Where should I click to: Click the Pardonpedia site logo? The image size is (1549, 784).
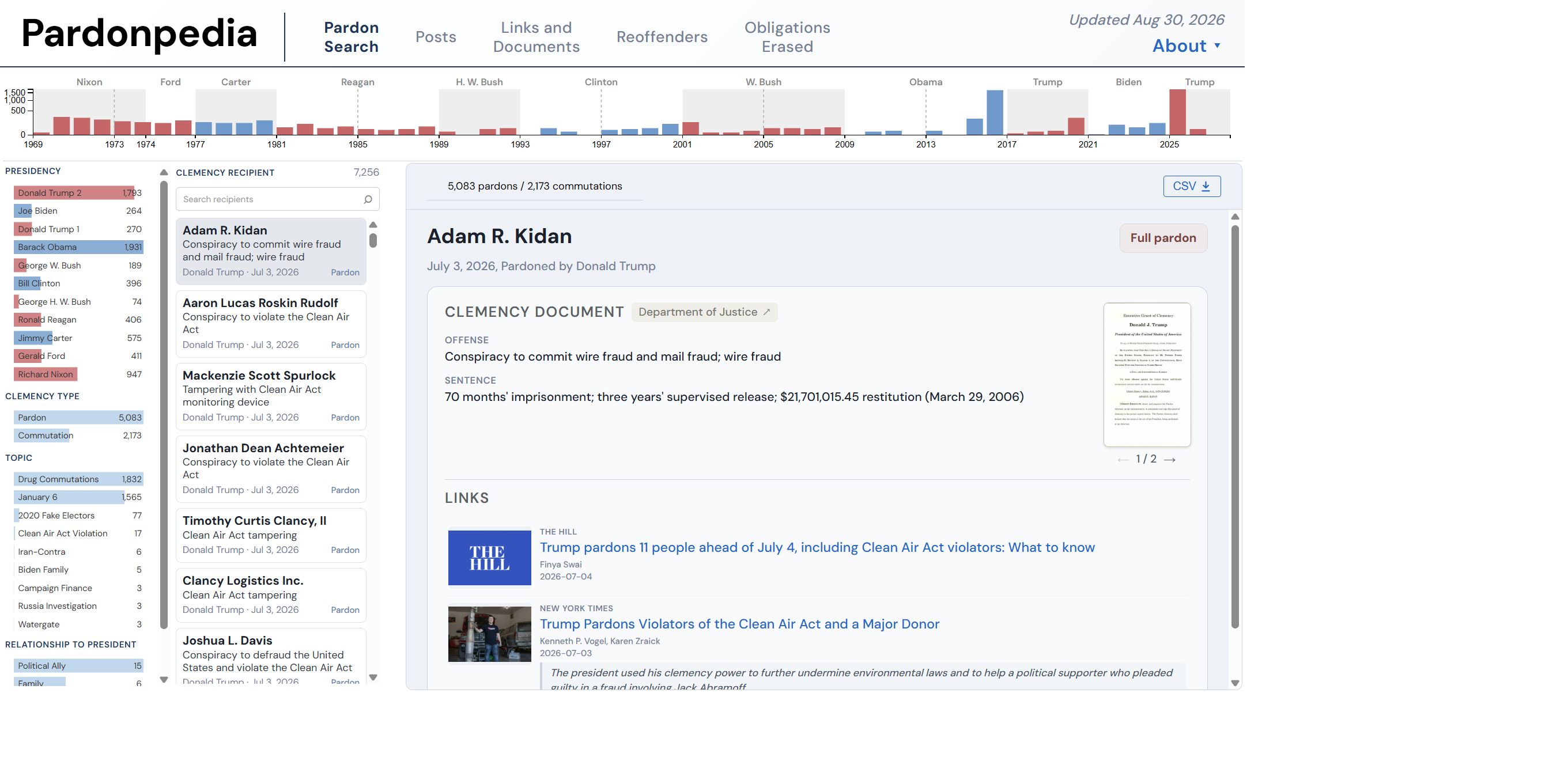pyautogui.click(x=139, y=33)
